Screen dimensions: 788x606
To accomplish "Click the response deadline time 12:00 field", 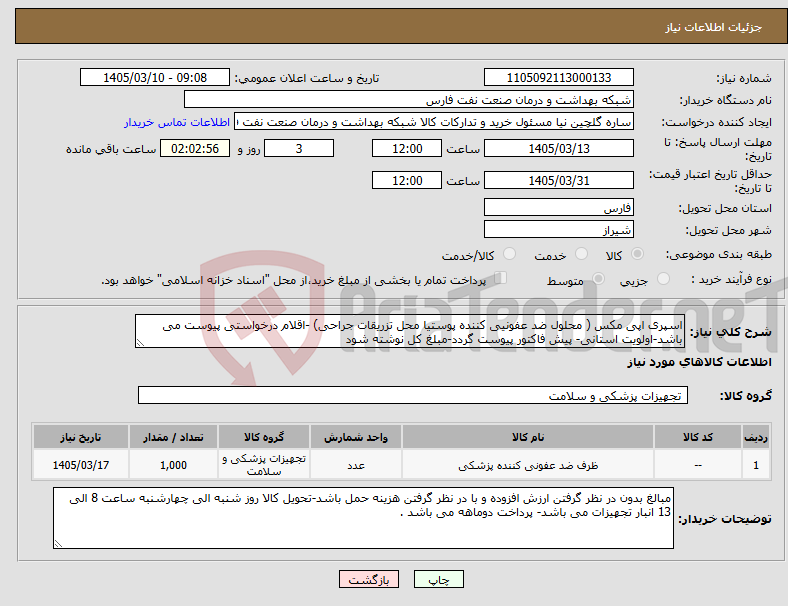I will click(407, 148).
